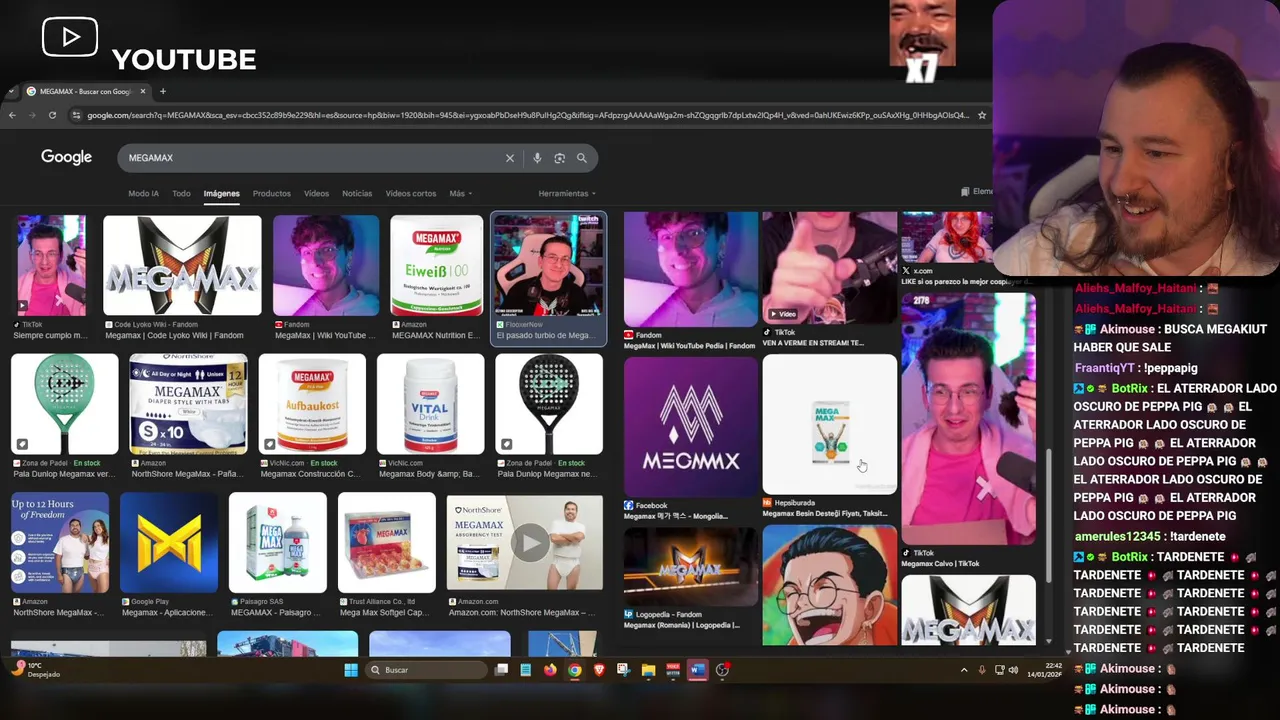
Task: Open laughing cartoon character image
Action: [830, 585]
